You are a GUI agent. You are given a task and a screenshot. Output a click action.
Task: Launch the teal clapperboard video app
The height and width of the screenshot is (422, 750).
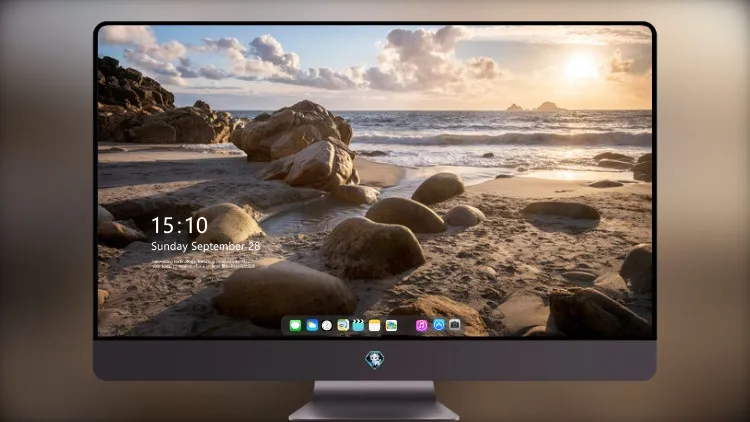point(358,325)
